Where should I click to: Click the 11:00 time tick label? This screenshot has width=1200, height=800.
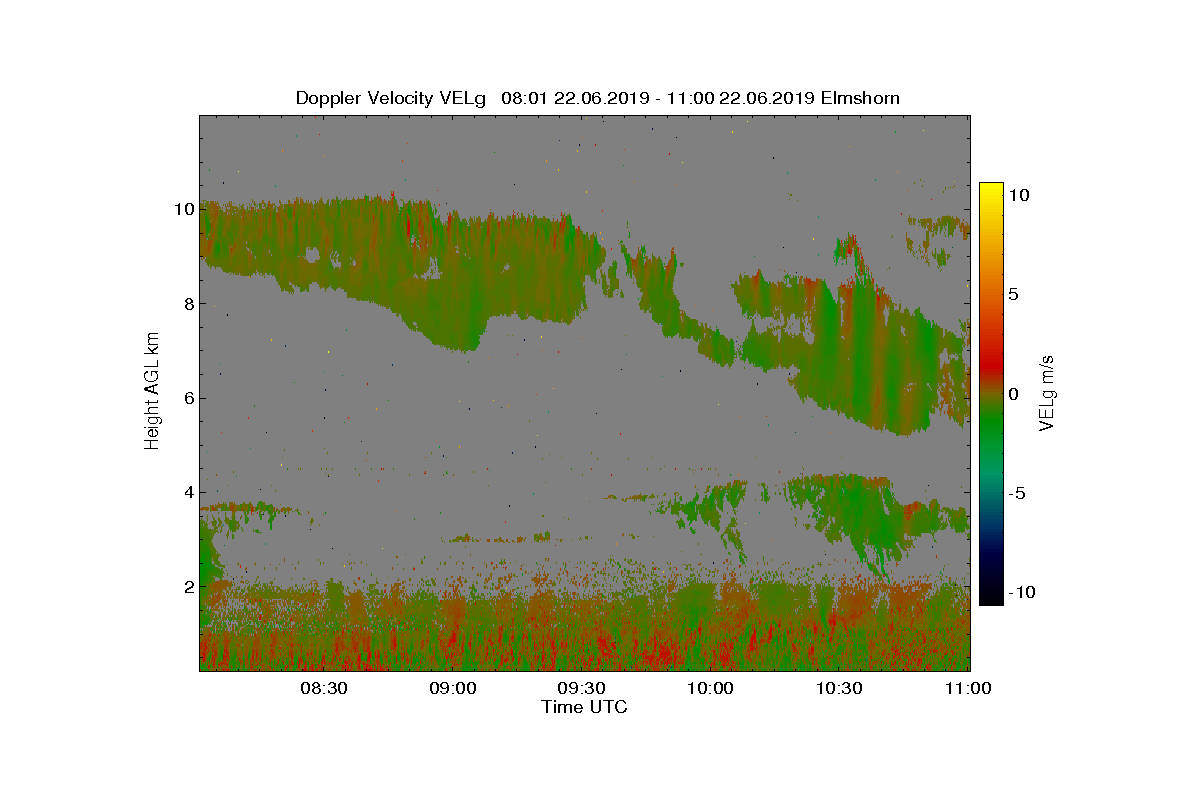[968, 688]
